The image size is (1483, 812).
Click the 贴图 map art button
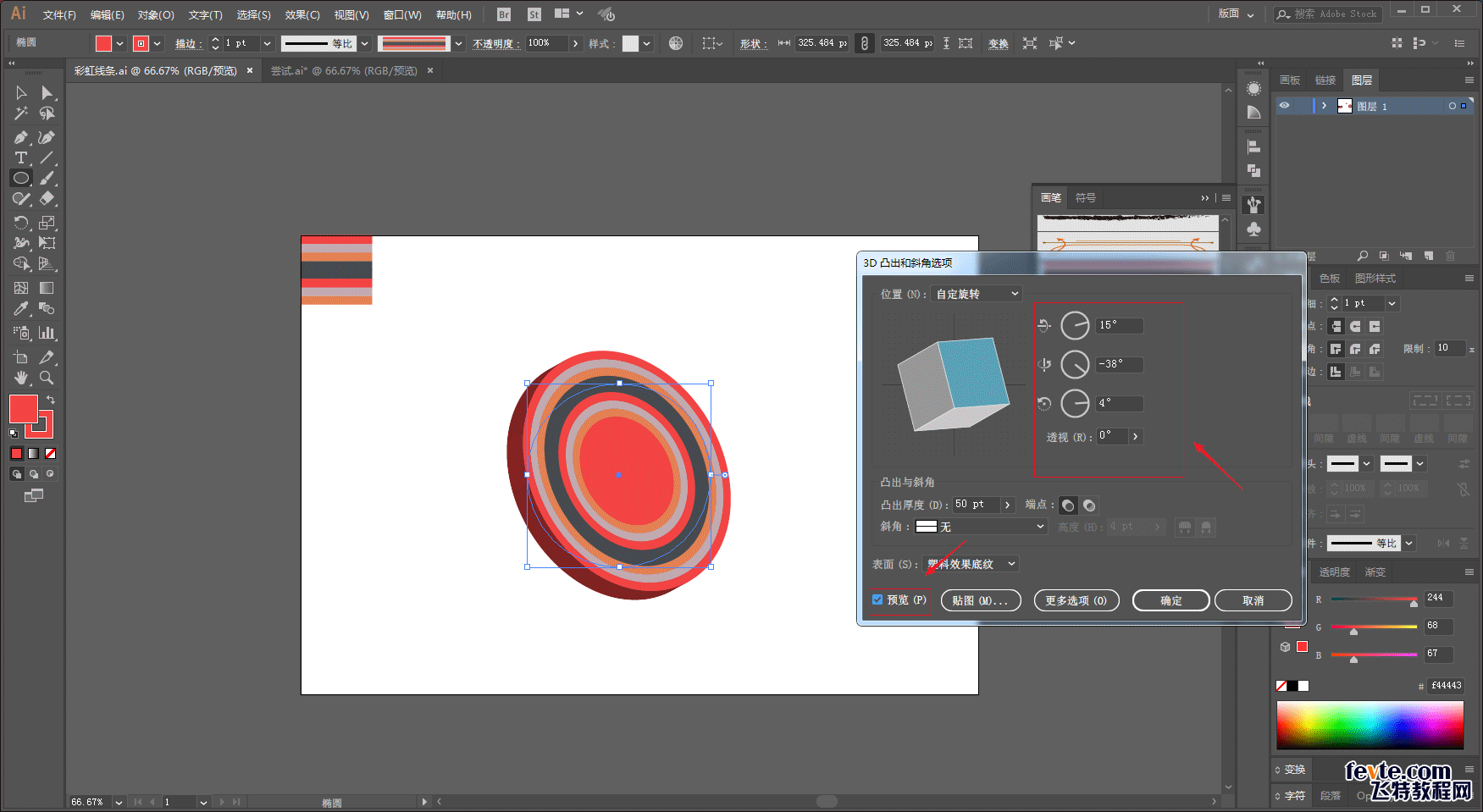(x=980, y=600)
